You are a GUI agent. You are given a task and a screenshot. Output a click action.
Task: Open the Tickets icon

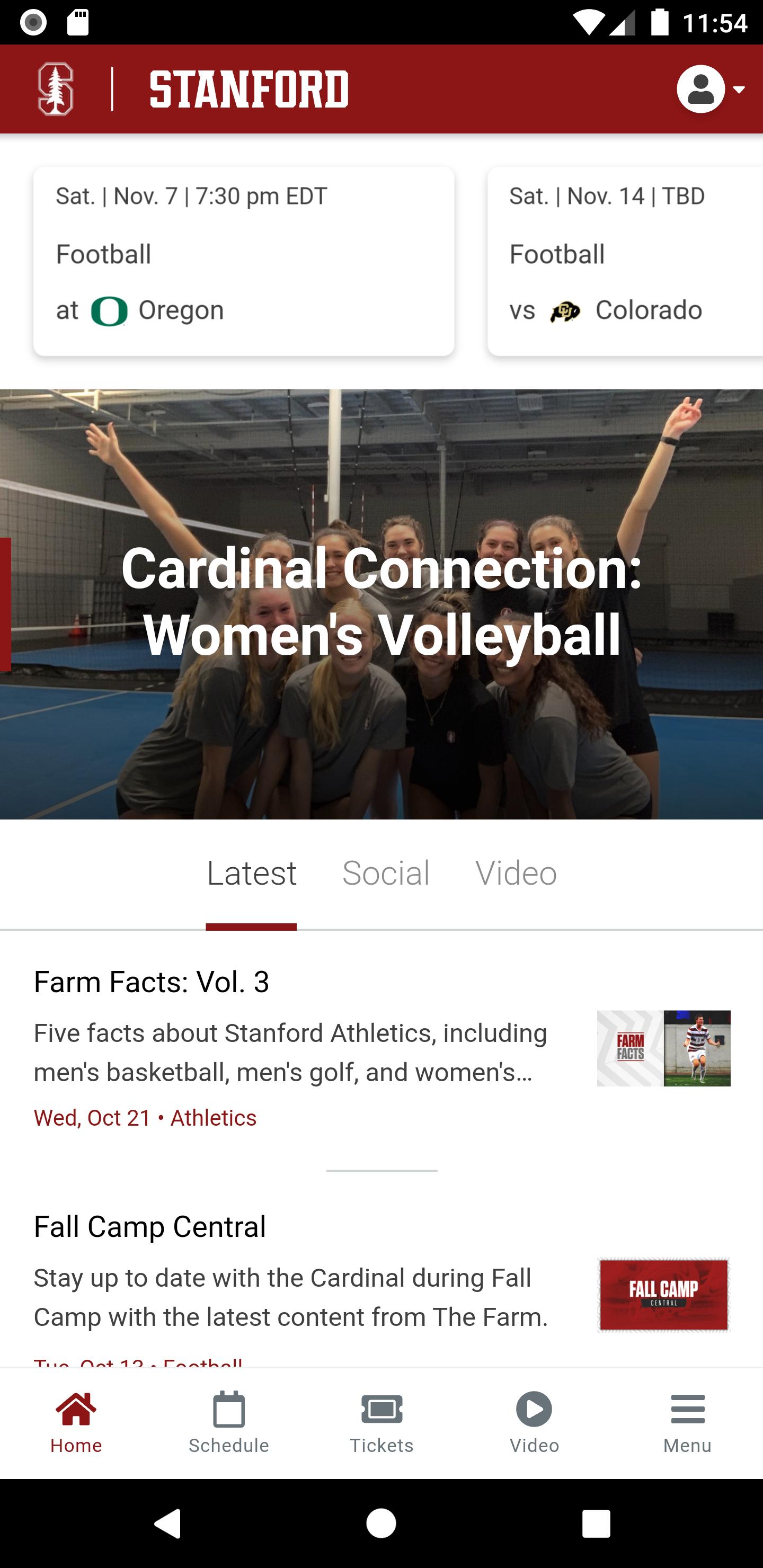click(382, 1409)
